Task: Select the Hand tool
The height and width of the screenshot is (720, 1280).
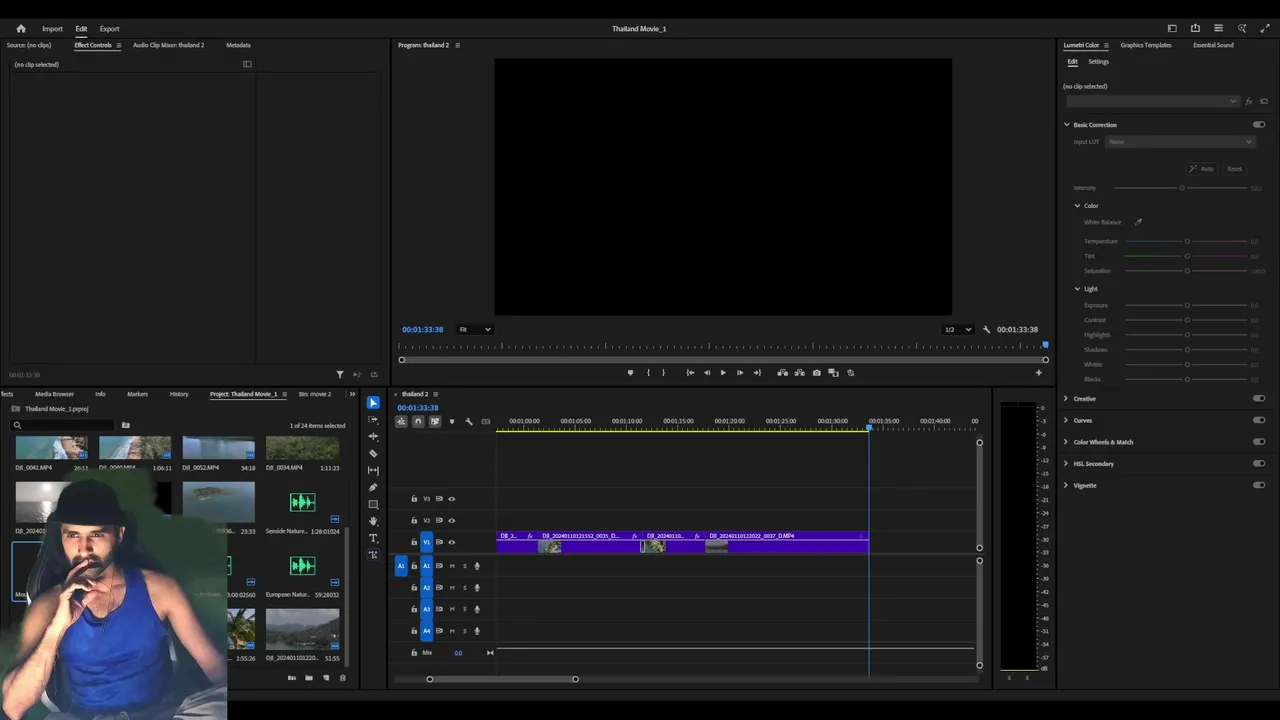Action: coord(373,521)
